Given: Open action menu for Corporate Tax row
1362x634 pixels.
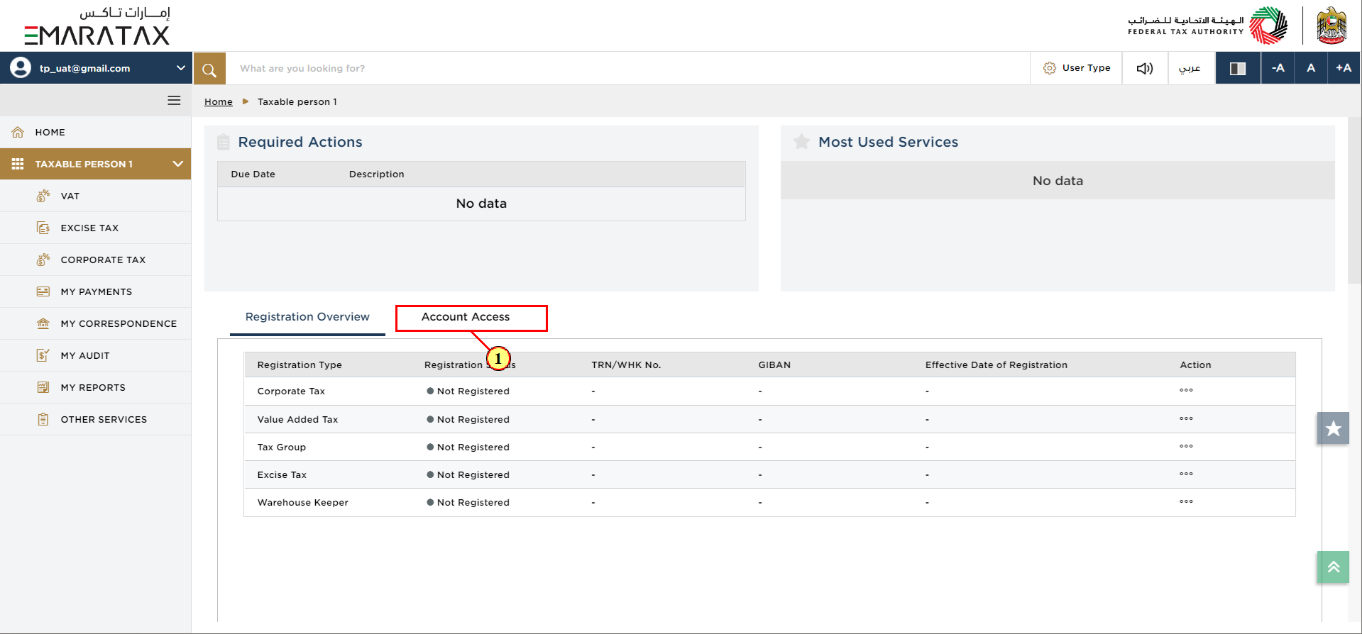Looking at the screenshot, I should pos(1186,391).
